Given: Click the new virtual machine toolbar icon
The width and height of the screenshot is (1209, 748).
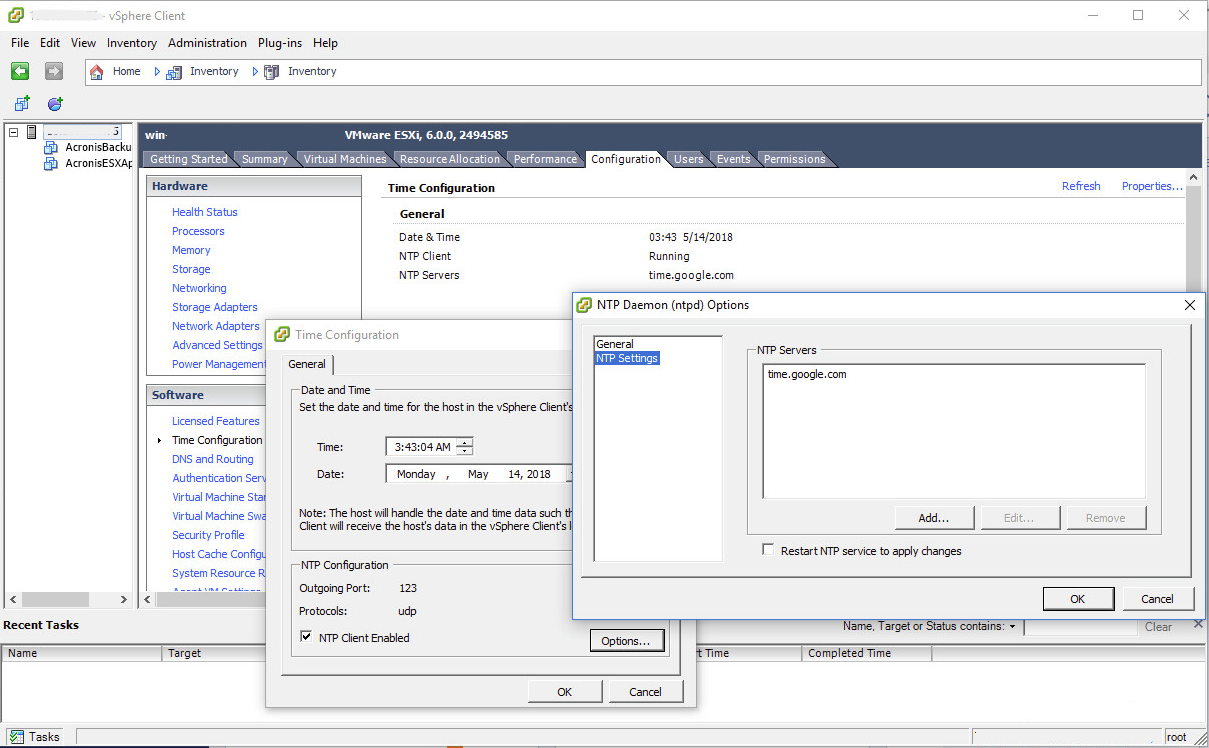Looking at the screenshot, I should click(x=22, y=103).
